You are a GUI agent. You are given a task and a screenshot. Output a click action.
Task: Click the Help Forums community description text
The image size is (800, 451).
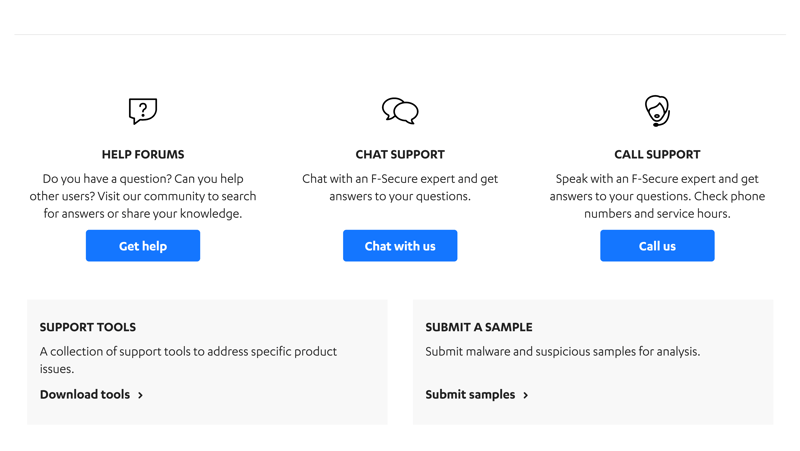pyautogui.click(x=143, y=196)
